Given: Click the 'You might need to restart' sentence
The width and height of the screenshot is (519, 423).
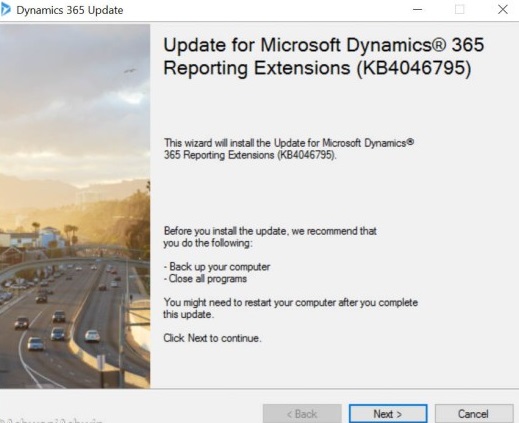Looking at the screenshot, I should point(290,308).
